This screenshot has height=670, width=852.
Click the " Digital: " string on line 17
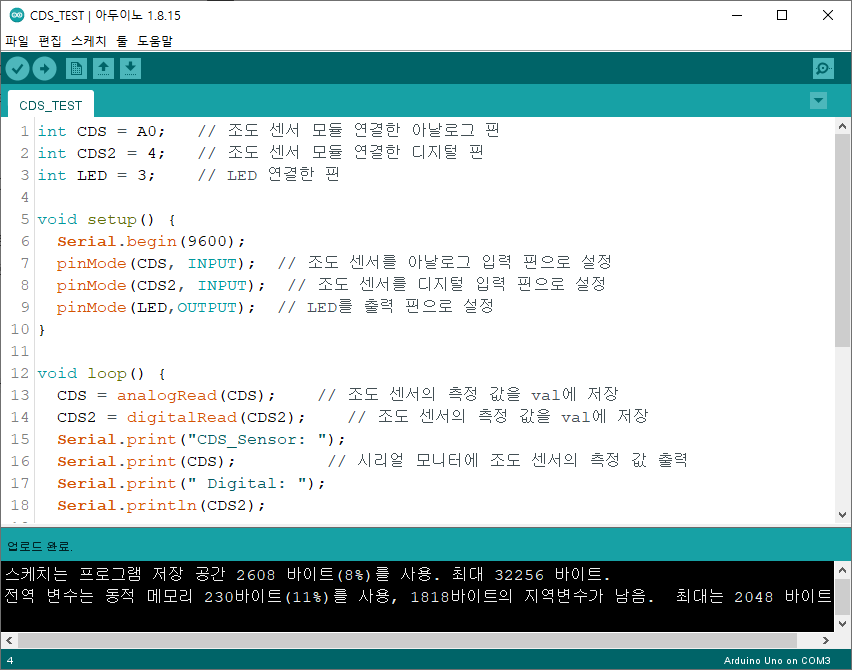click(x=247, y=484)
